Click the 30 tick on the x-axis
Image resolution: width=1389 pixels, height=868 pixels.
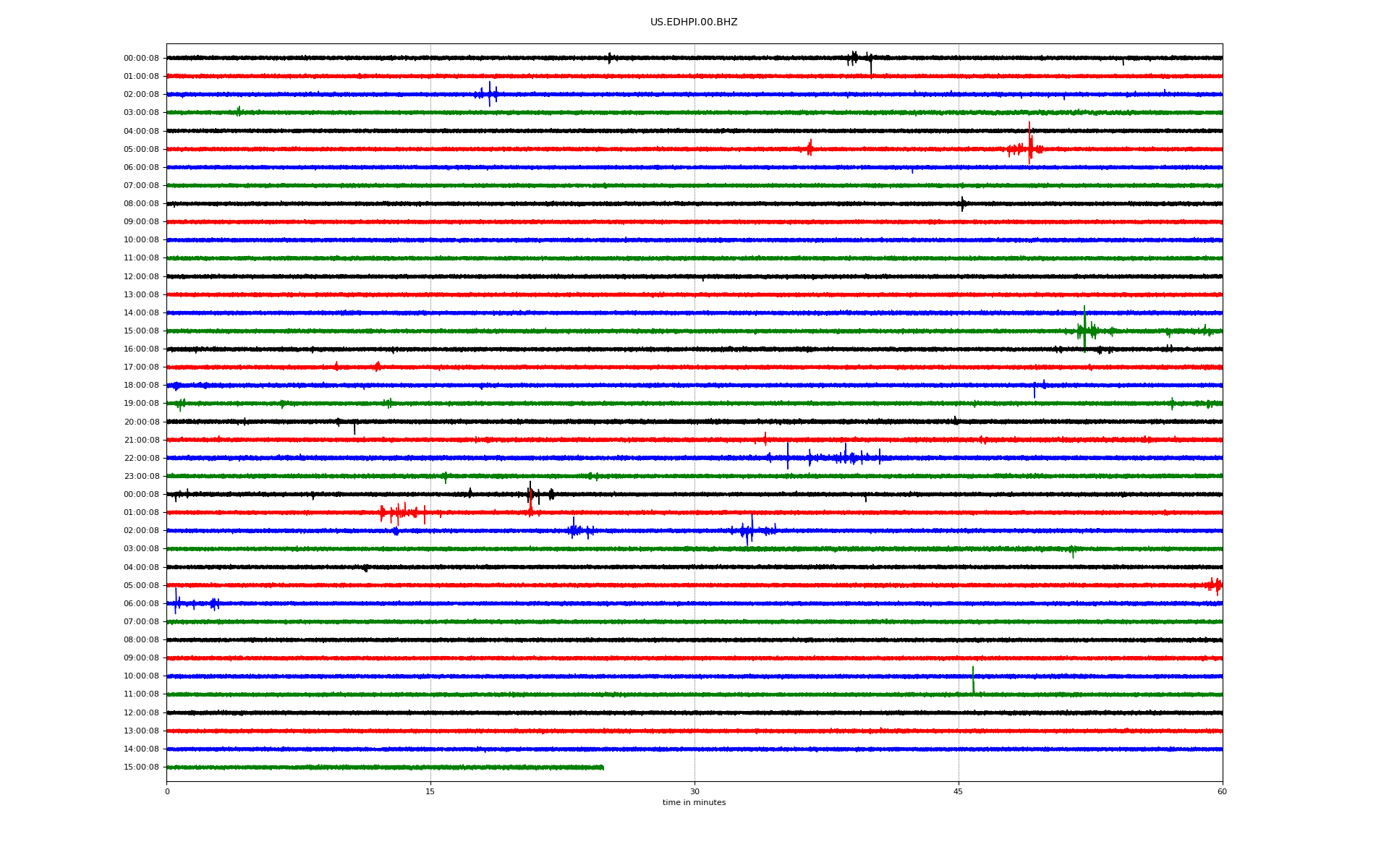click(x=694, y=791)
